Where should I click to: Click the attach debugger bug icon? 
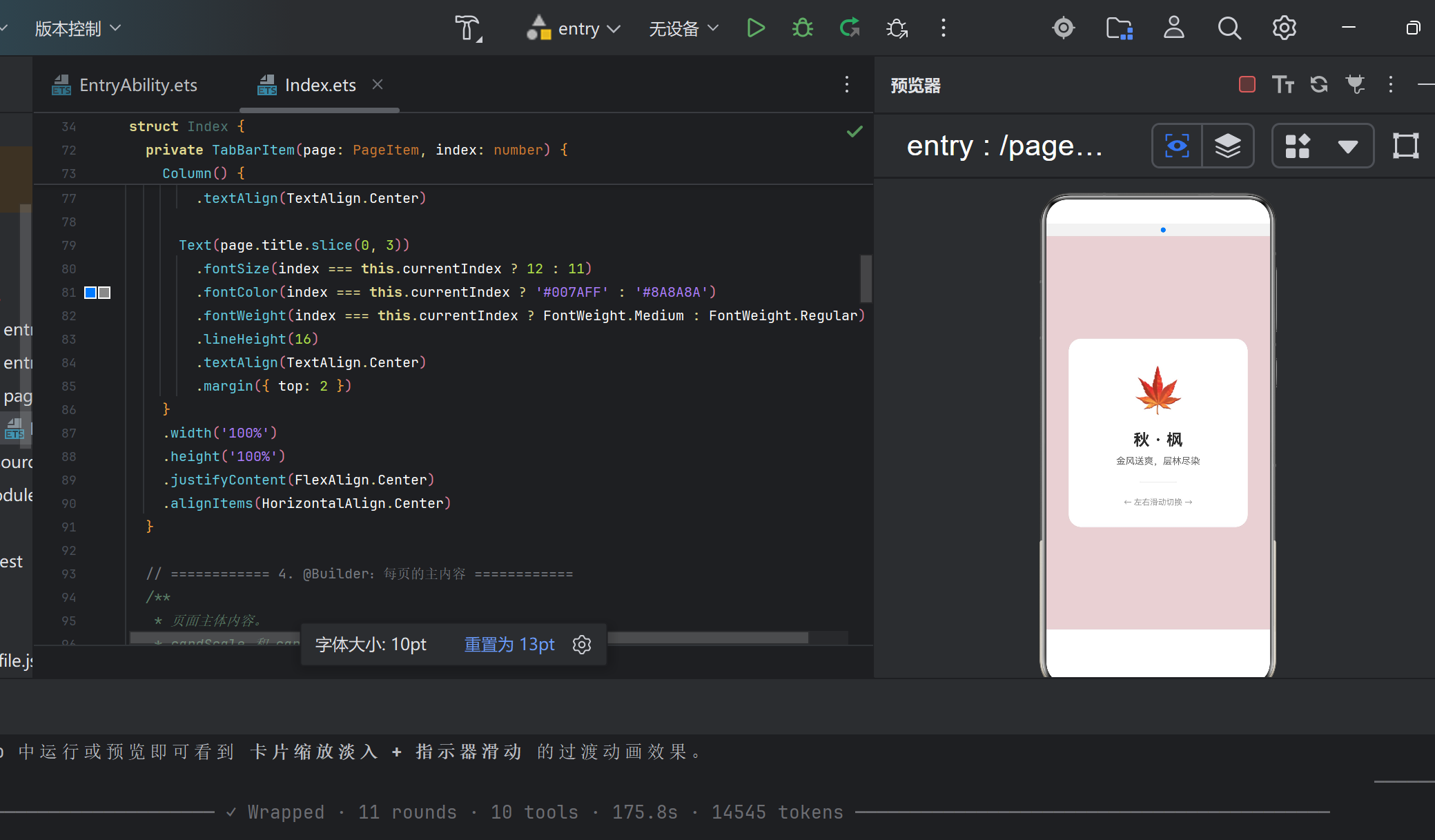[897, 28]
